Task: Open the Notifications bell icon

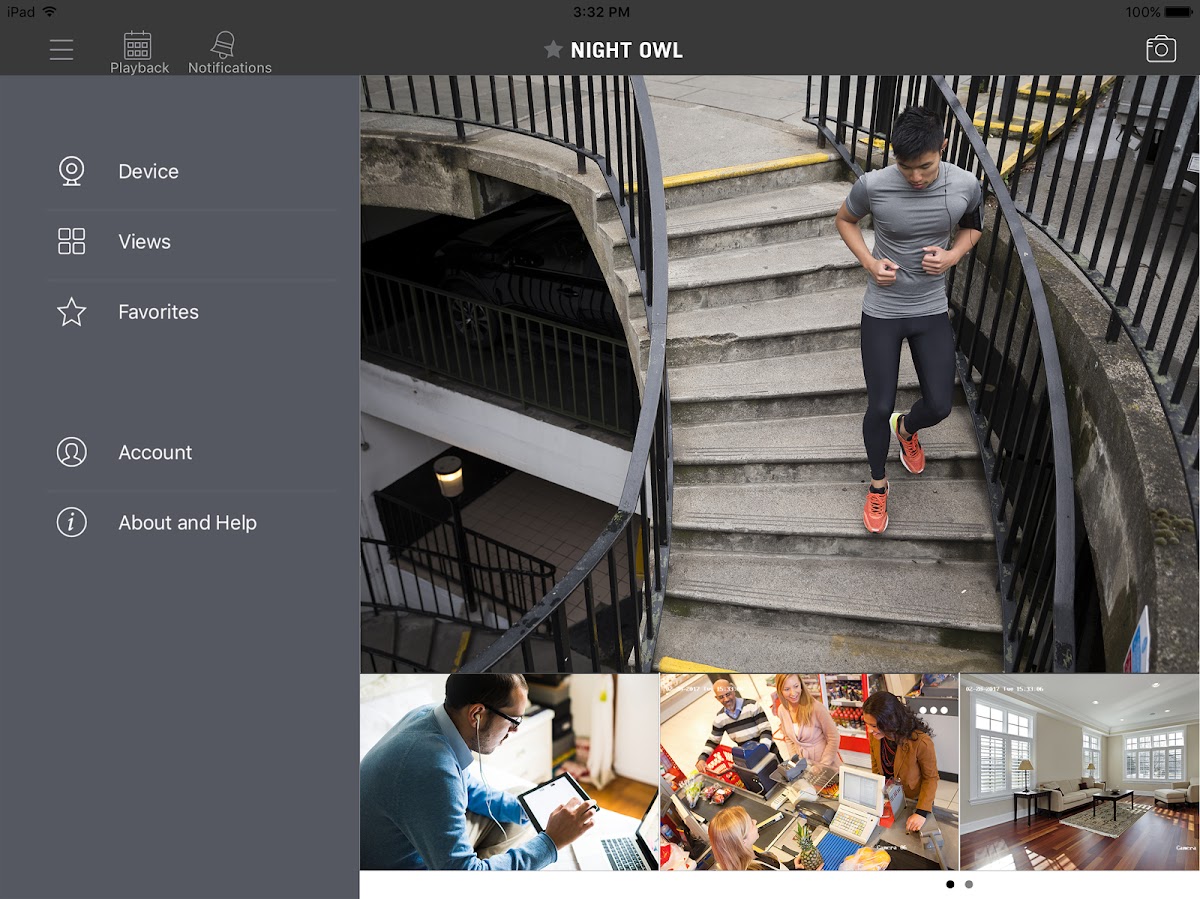Action: coord(223,46)
